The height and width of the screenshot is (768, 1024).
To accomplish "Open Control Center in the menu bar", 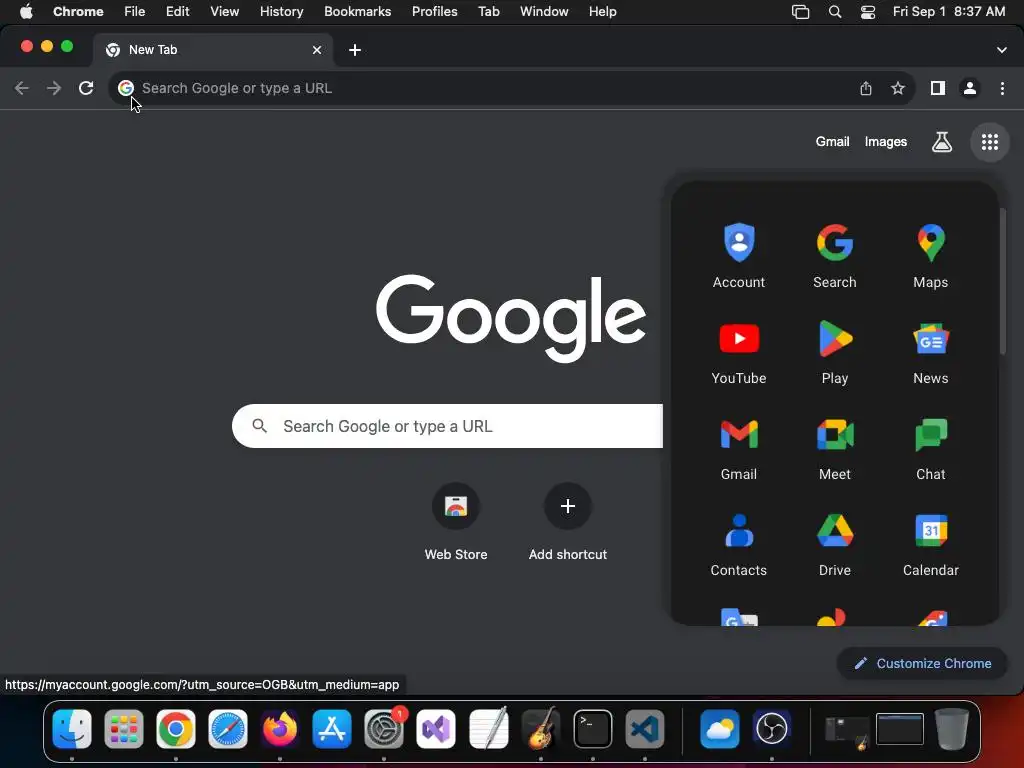I will coord(868,12).
